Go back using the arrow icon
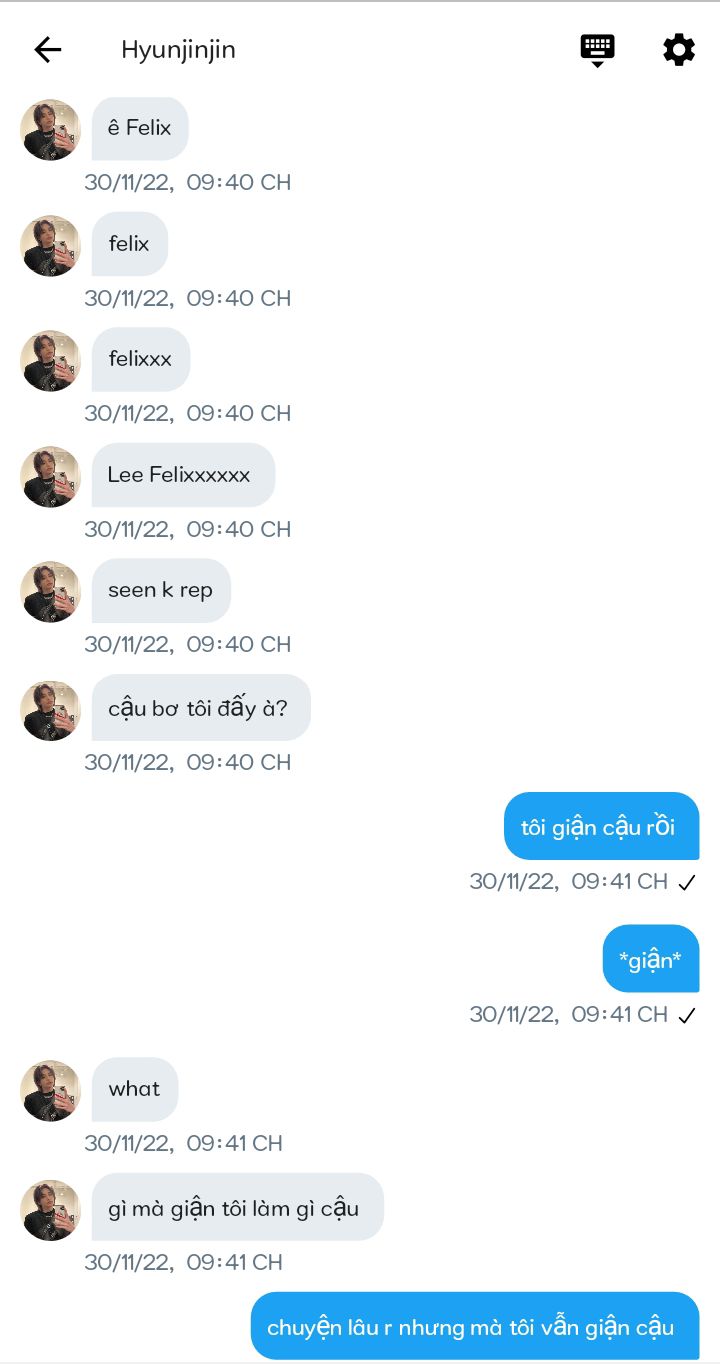 tap(48, 50)
